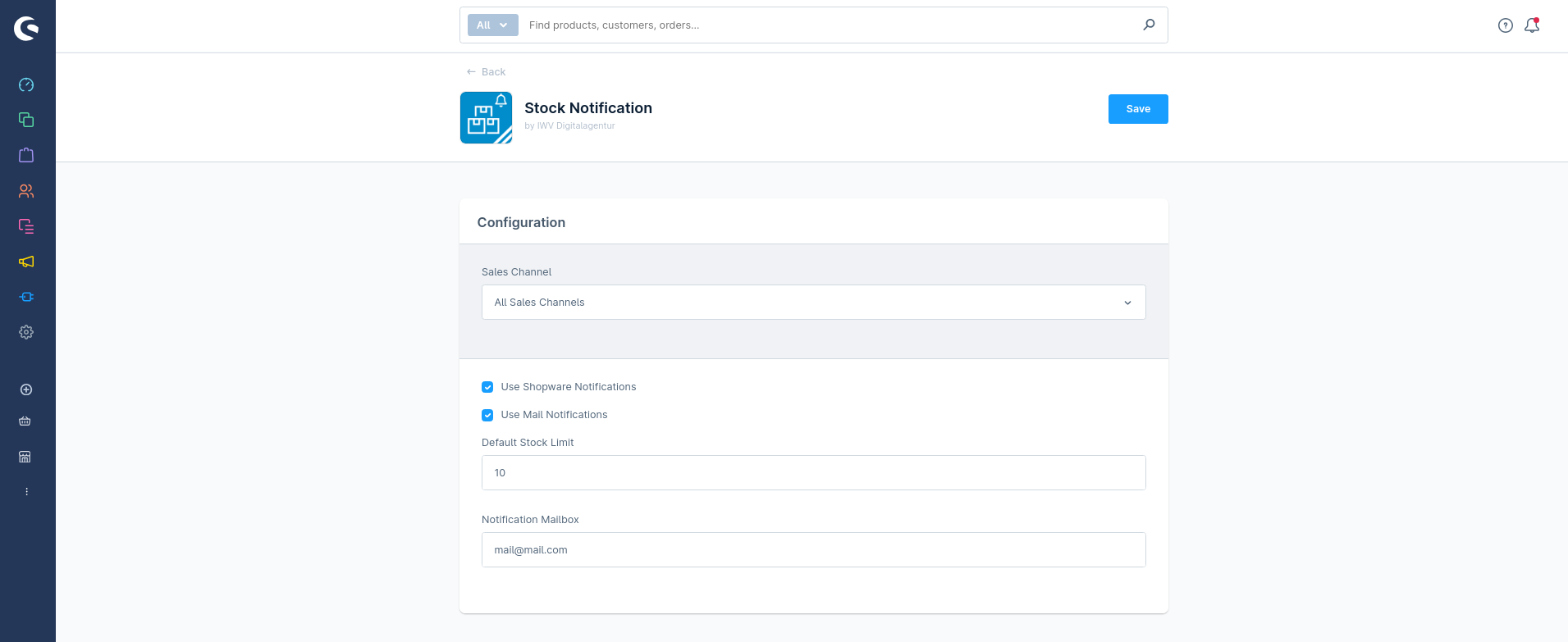
Task: Open the help question mark icon
Action: tap(1505, 25)
